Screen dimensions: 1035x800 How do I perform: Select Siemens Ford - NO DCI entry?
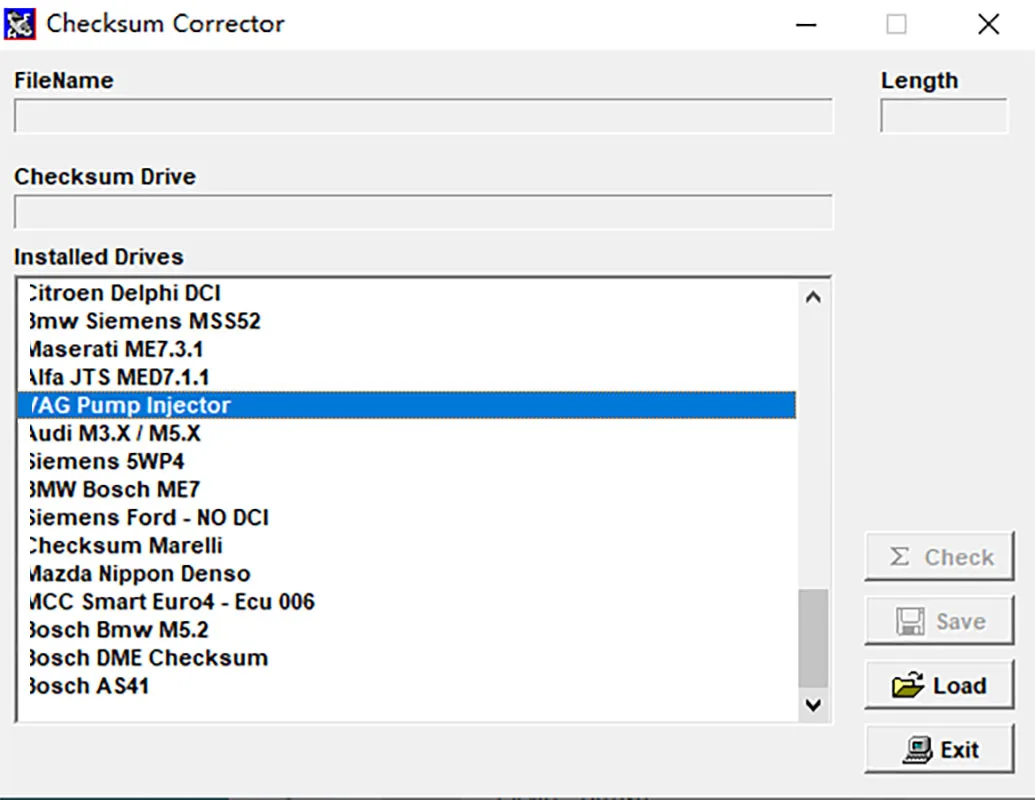407,517
